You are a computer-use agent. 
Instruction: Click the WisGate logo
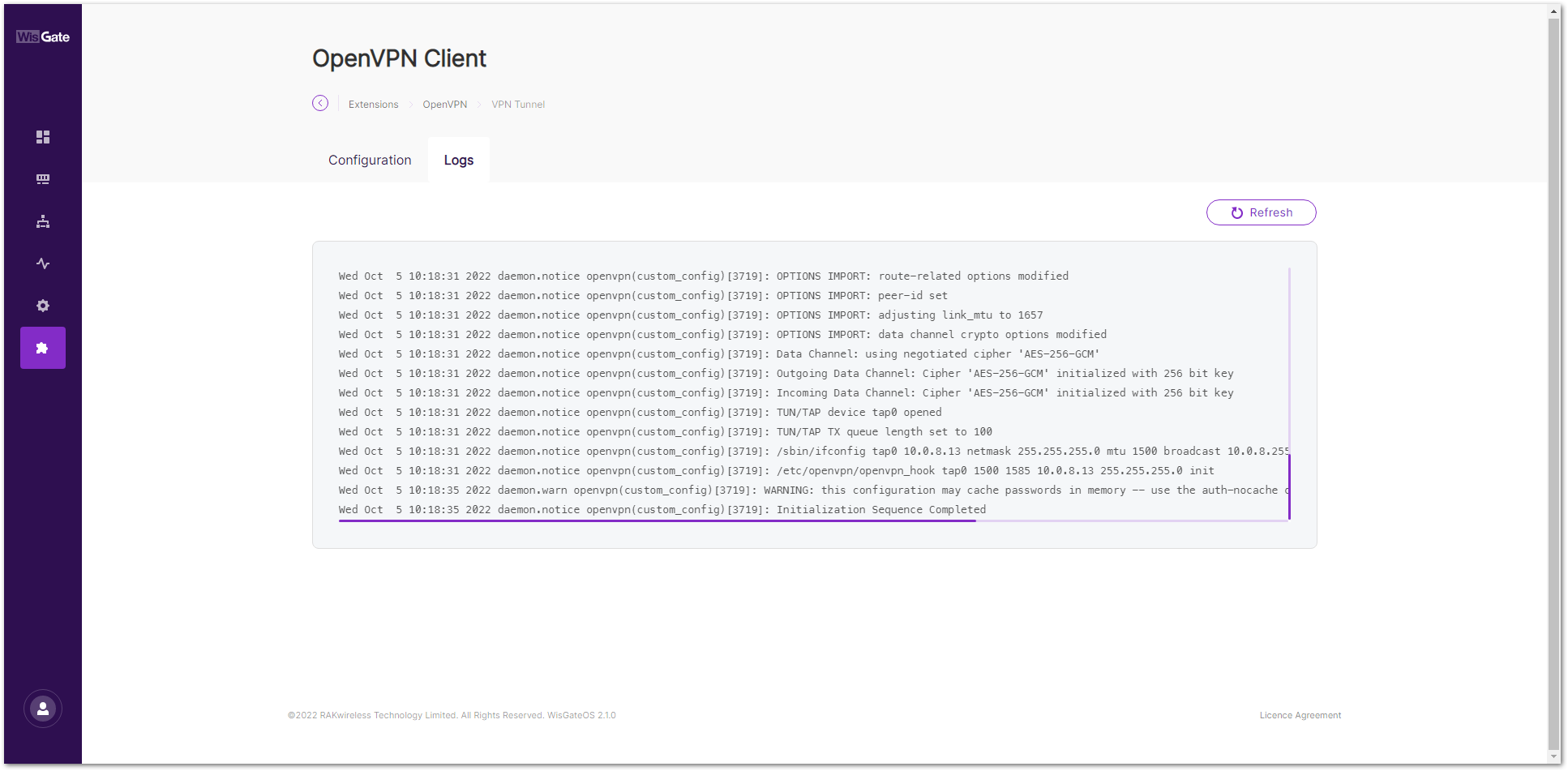point(43,36)
